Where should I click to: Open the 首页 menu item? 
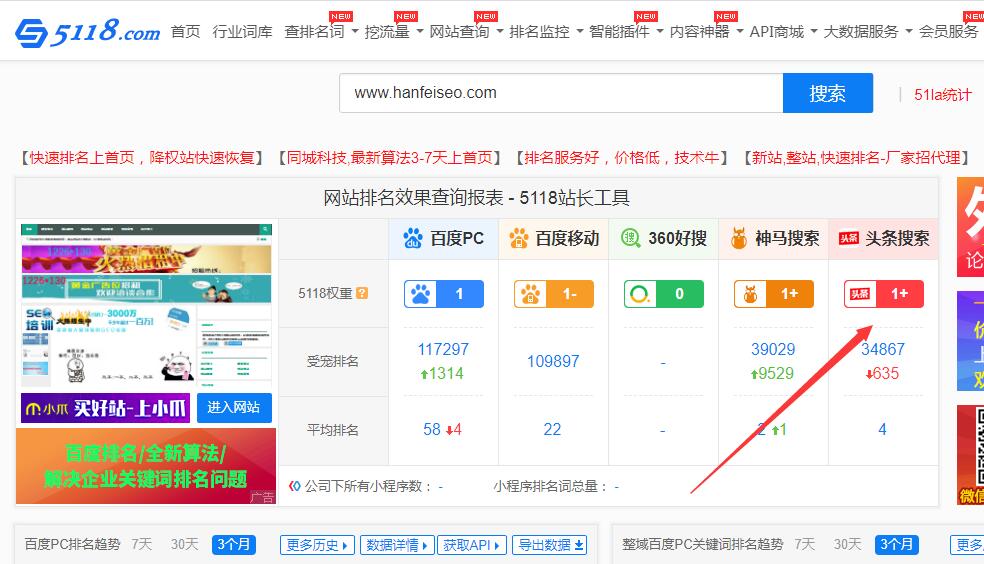tap(185, 31)
